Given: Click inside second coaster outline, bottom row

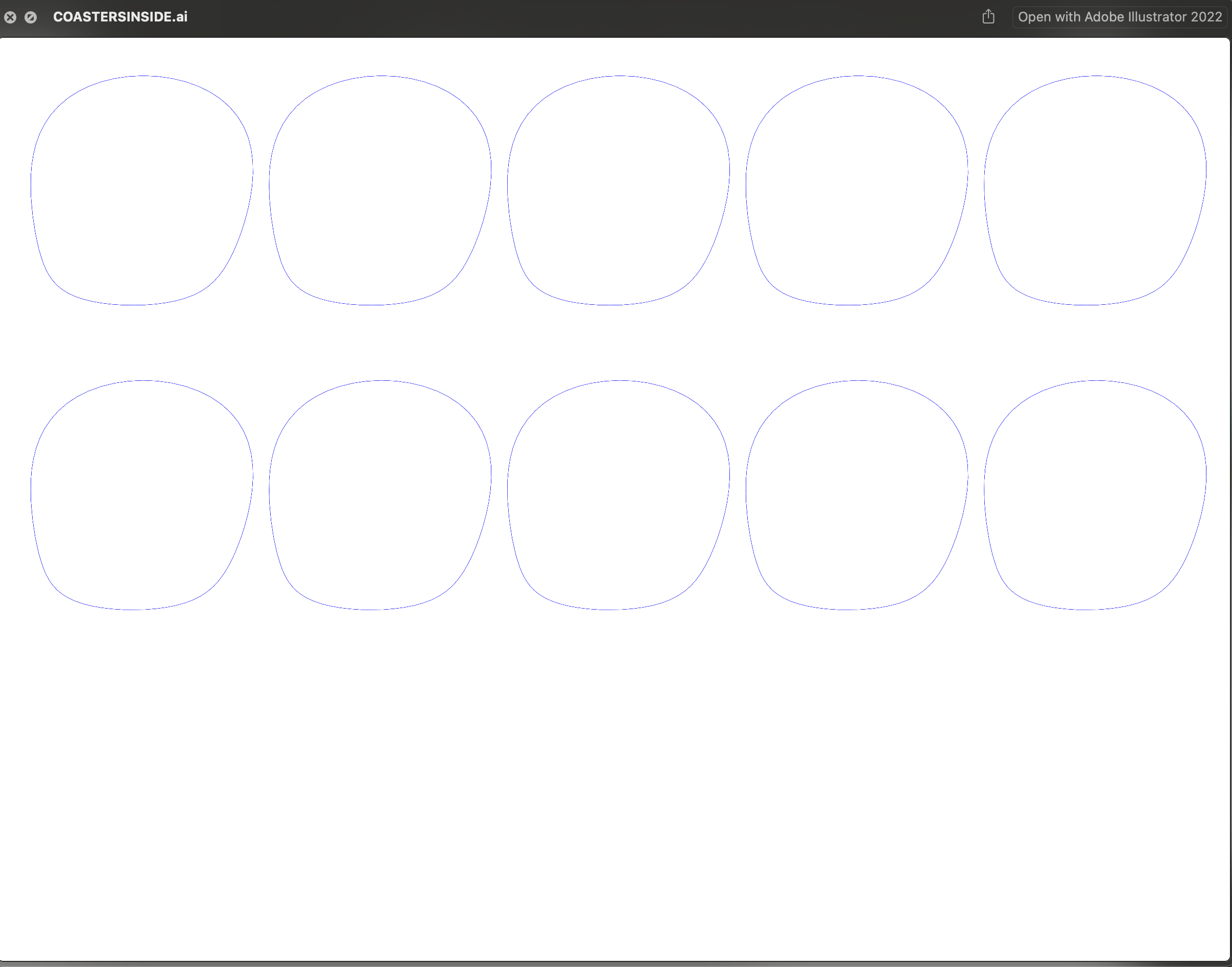Looking at the screenshot, I should click(380, 495).
